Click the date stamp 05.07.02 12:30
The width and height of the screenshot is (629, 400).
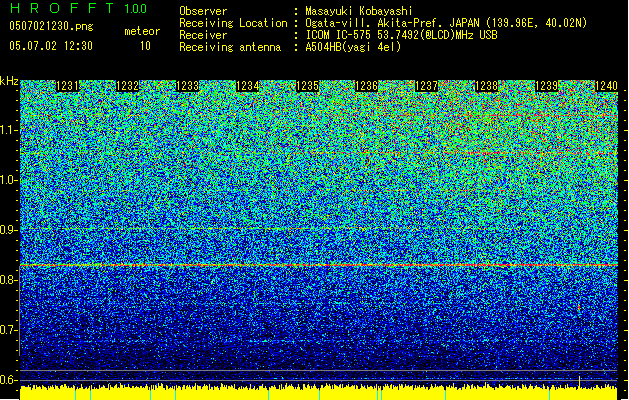51,46
